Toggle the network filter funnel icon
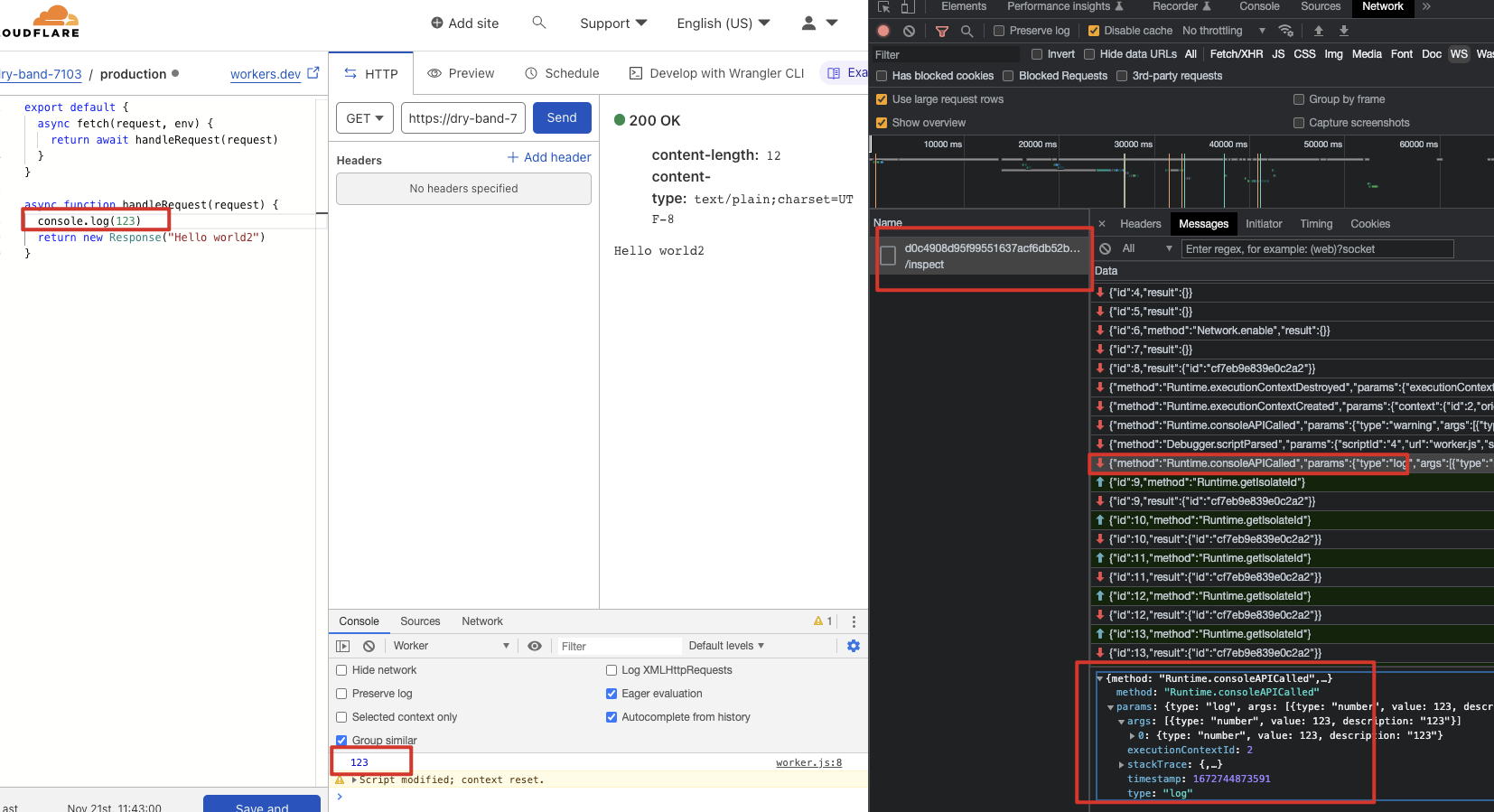 click(942, 31)
